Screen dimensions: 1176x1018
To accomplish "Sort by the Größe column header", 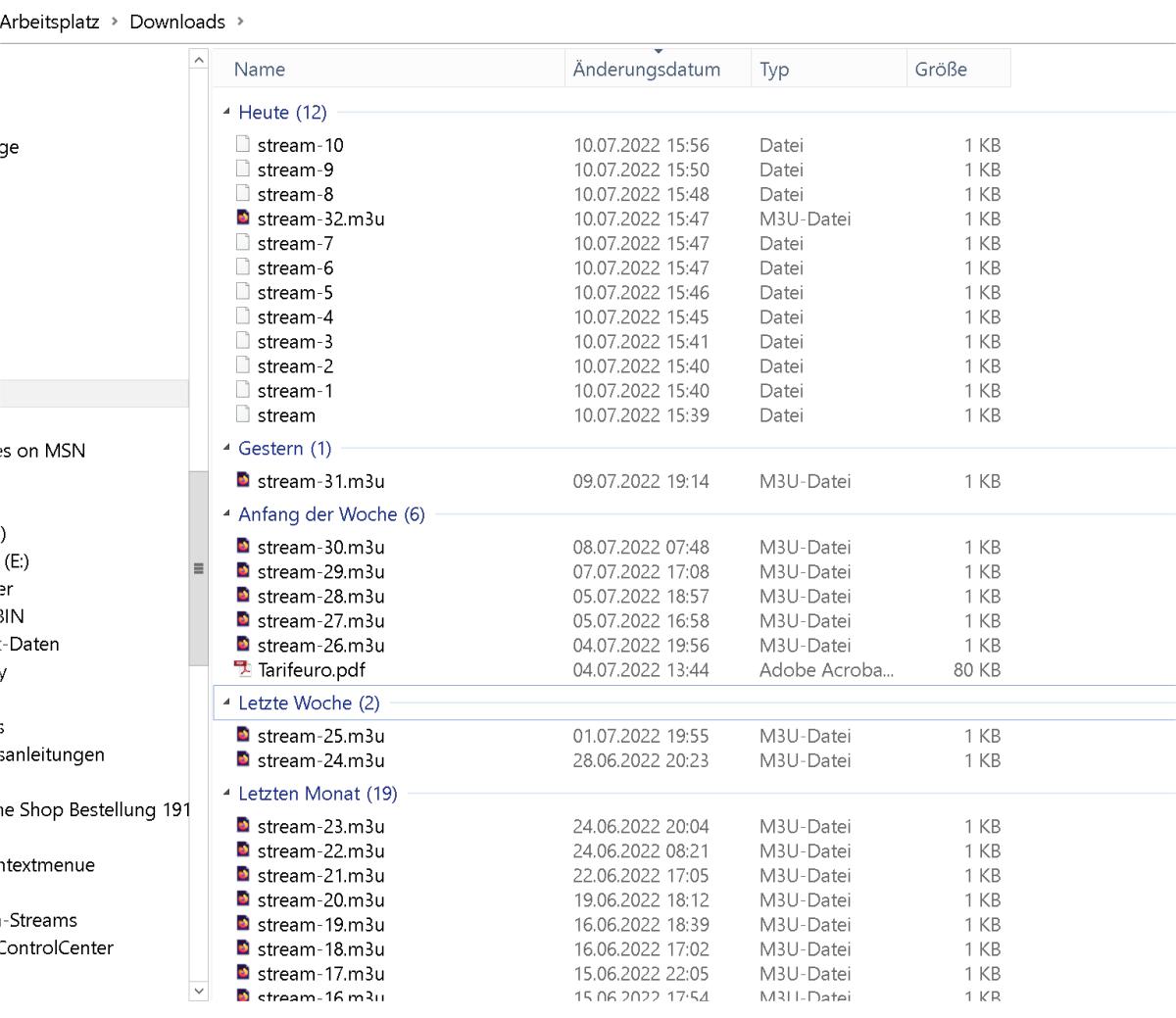I will click(941, 70).
